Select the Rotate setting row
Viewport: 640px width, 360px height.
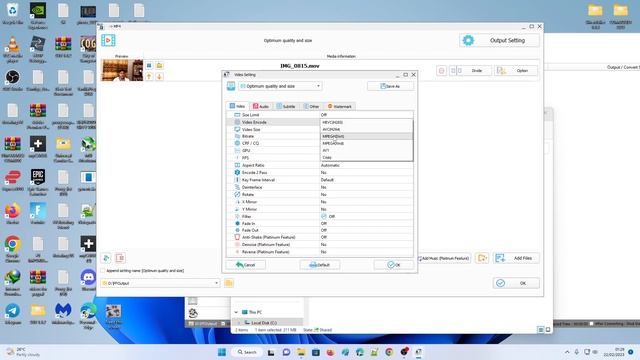tap(320, 195)
